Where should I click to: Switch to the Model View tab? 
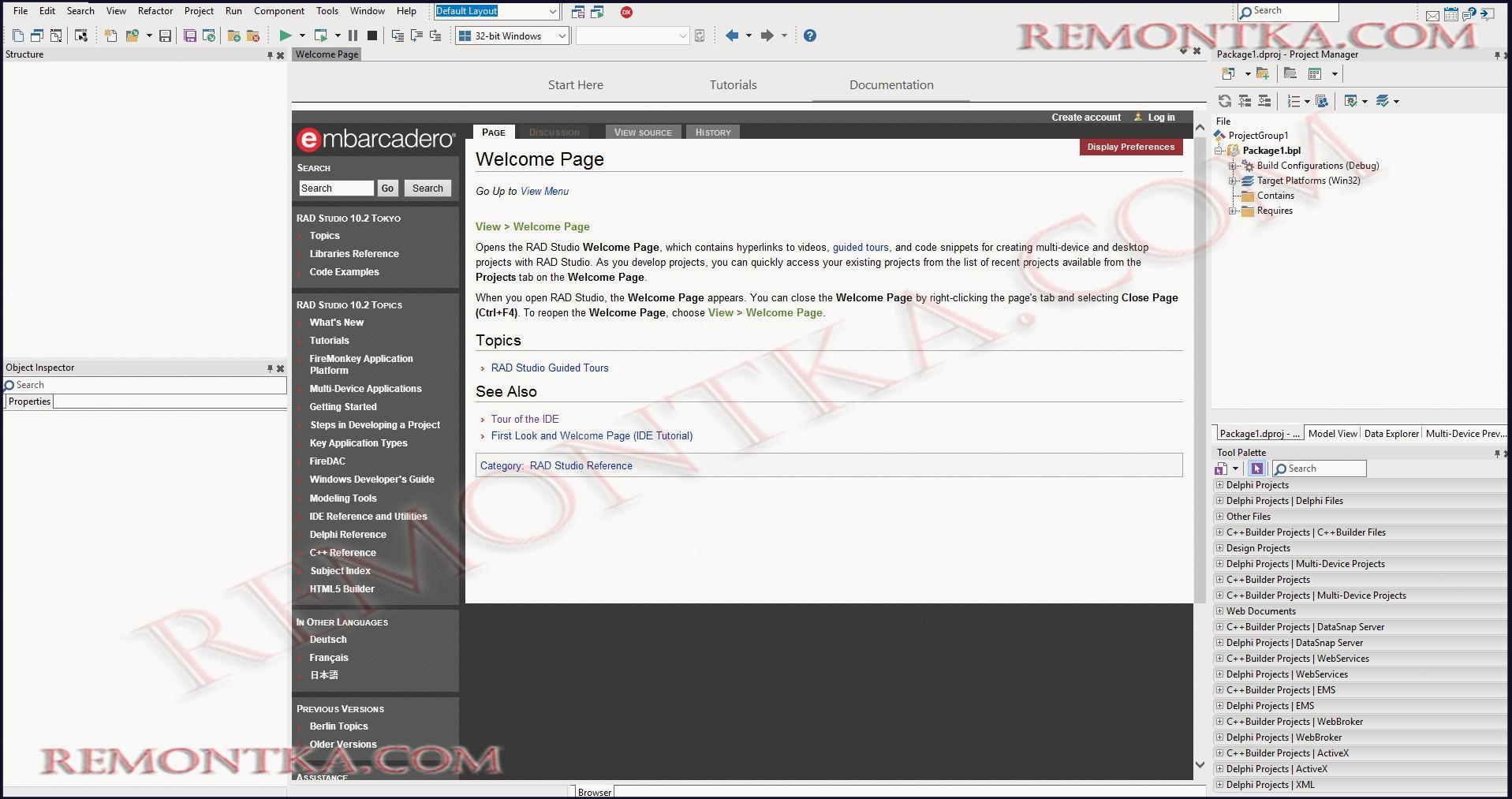(x=1332, y=434)
